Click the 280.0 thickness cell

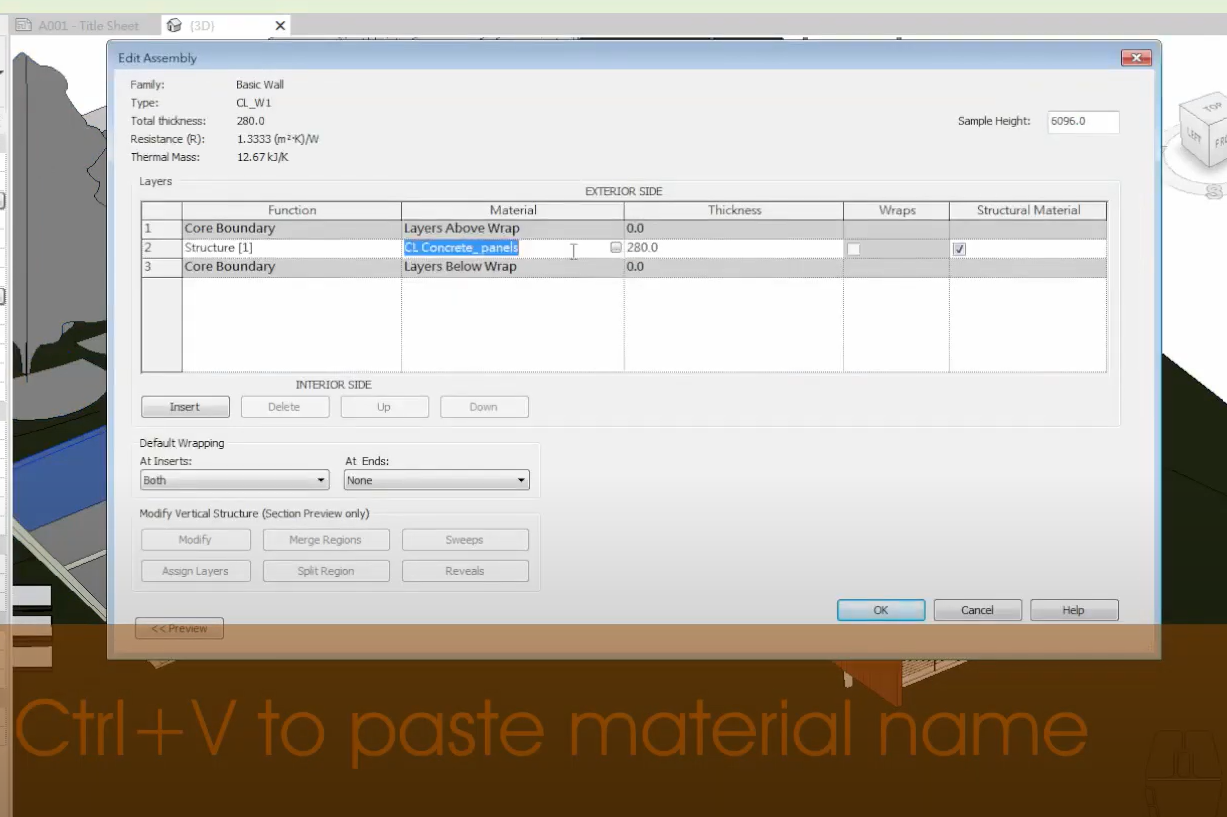pos(734,248)
